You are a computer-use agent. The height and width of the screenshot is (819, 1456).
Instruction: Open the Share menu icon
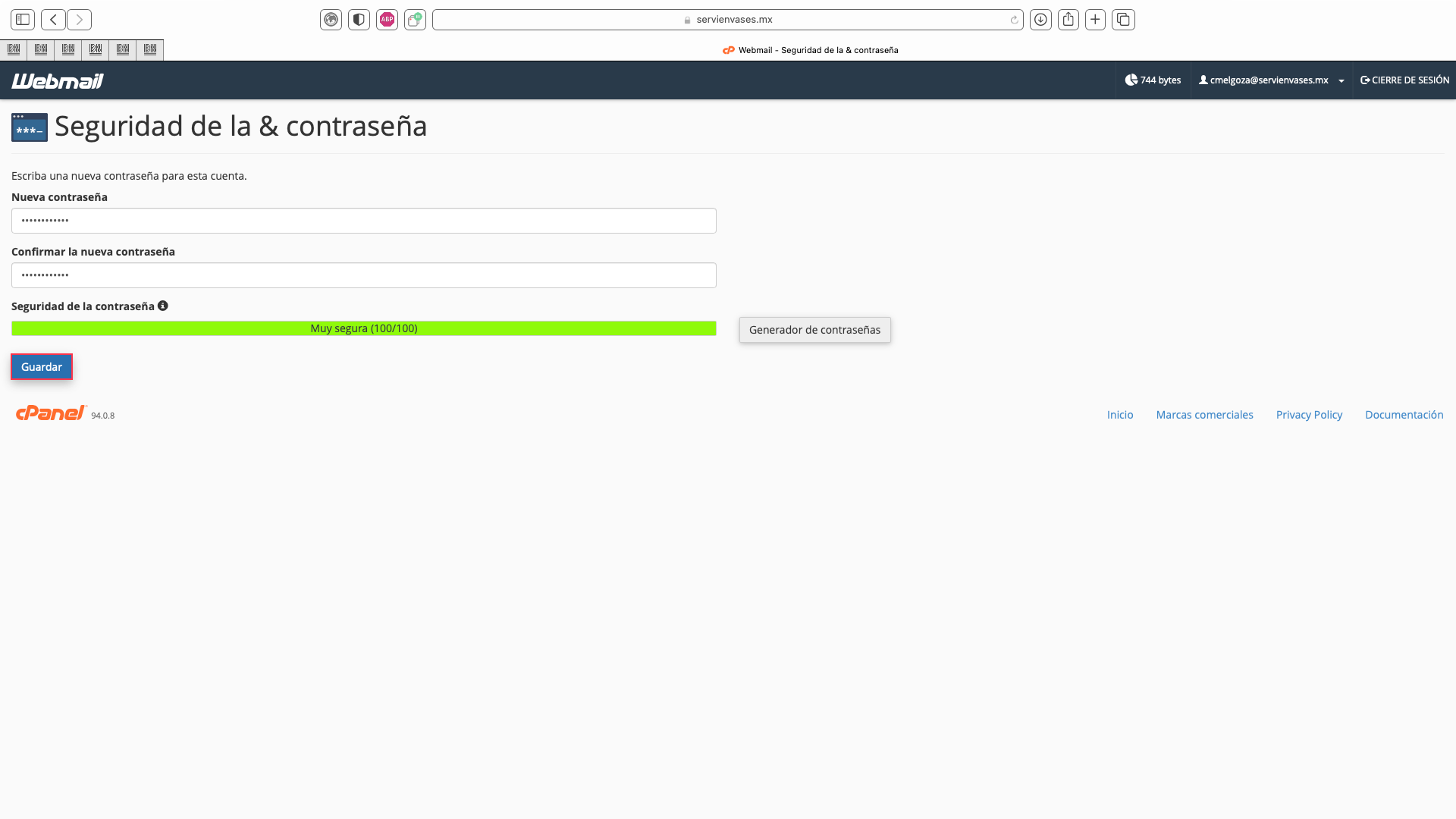1068,20
